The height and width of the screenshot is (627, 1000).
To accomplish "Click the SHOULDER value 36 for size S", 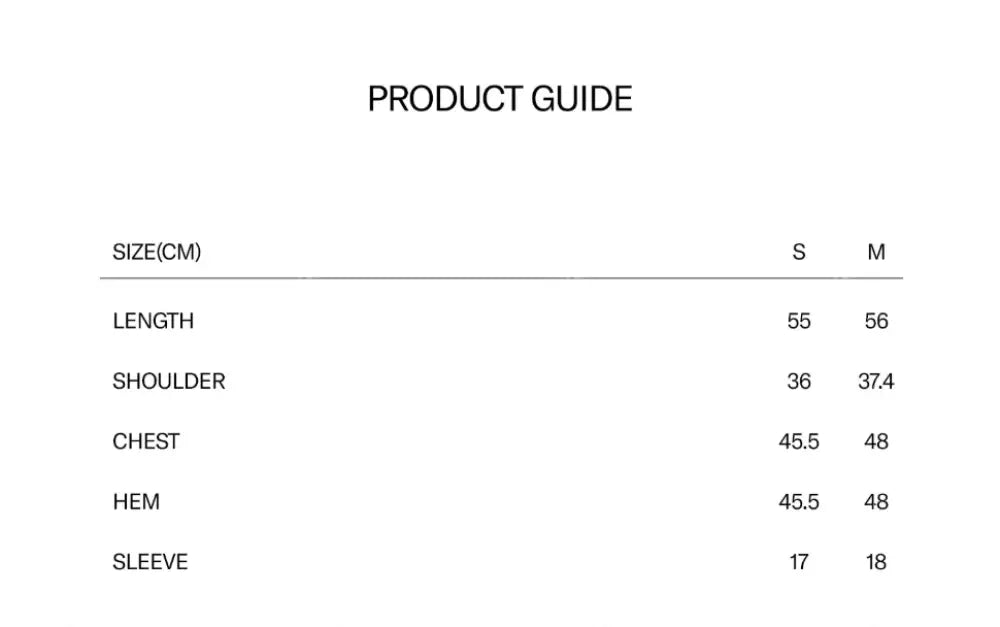I will (798, 381).
